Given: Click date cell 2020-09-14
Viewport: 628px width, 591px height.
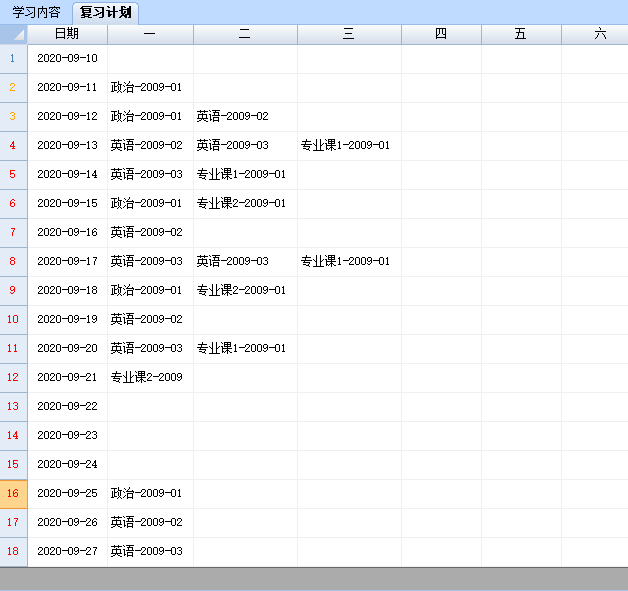Looking at the screenshot, I should (67, 175).
